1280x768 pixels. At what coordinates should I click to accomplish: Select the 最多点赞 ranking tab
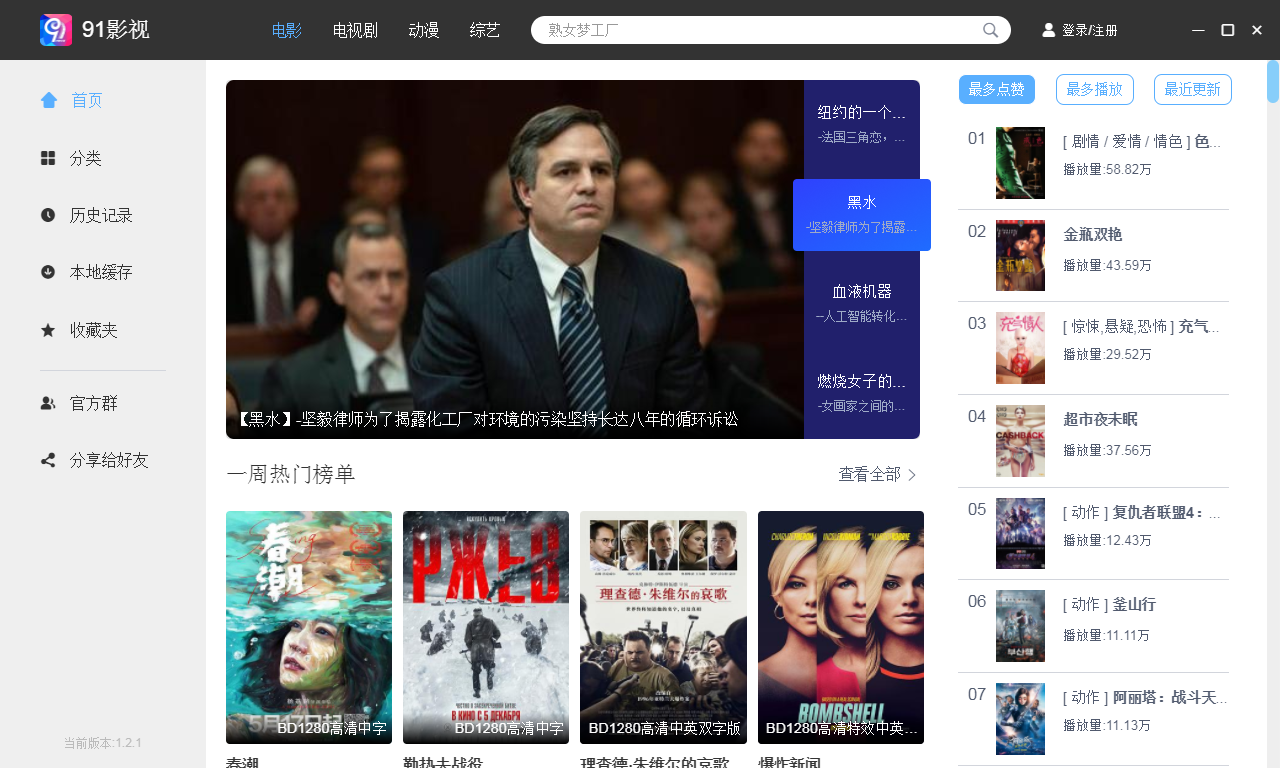coord(997,89)
